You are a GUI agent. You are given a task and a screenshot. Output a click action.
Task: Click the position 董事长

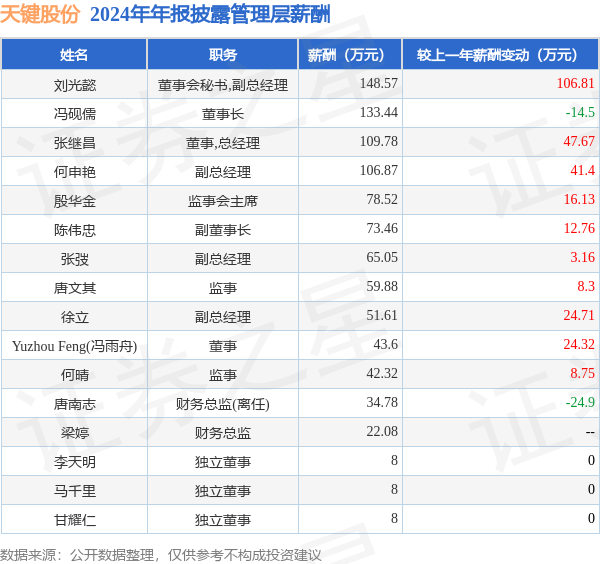tap(223, 114)
